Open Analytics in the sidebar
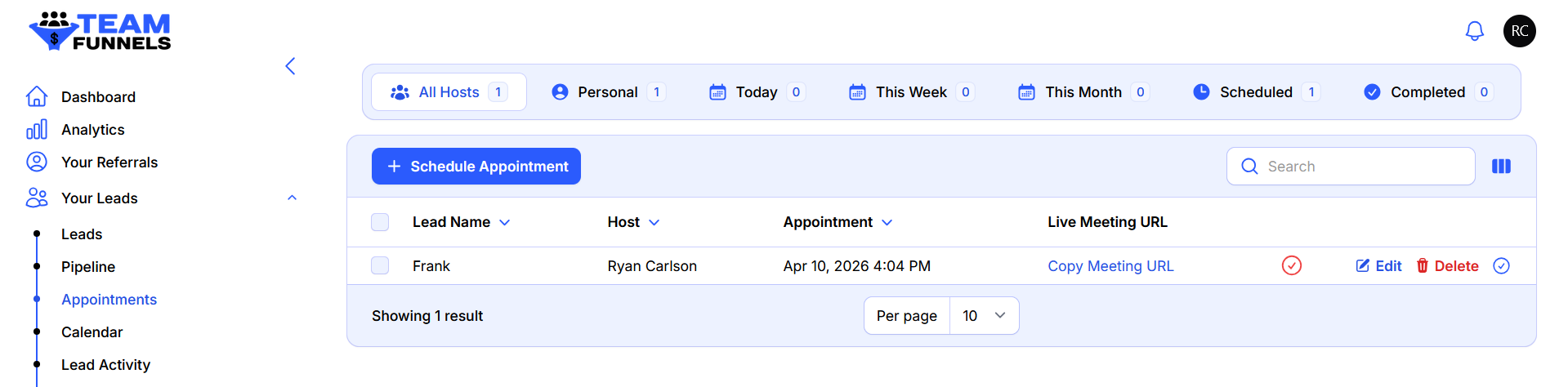Screen dimensions: 1568x387 92,130
